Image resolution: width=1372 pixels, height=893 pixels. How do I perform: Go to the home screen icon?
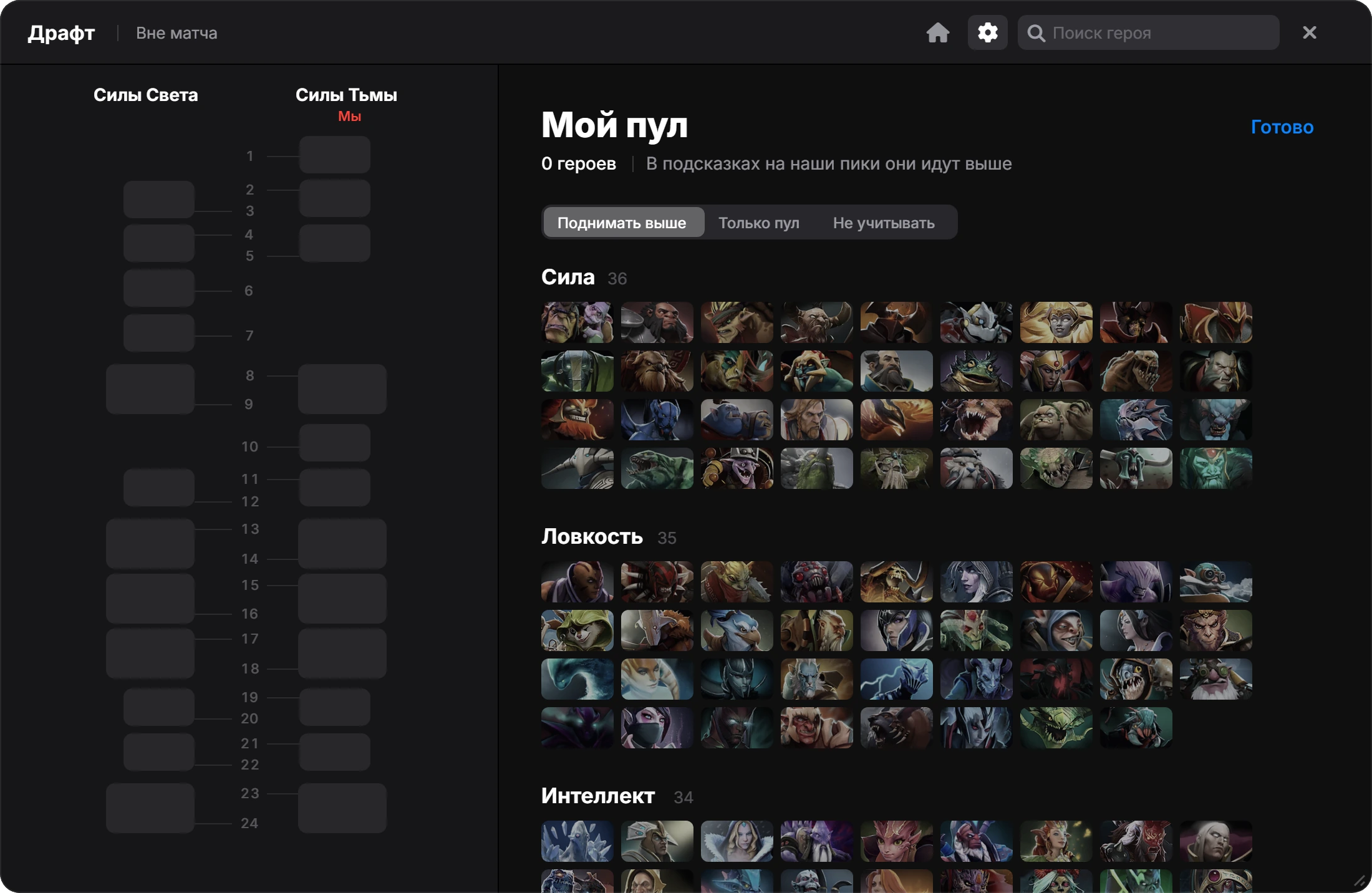(x=937, y=32)
